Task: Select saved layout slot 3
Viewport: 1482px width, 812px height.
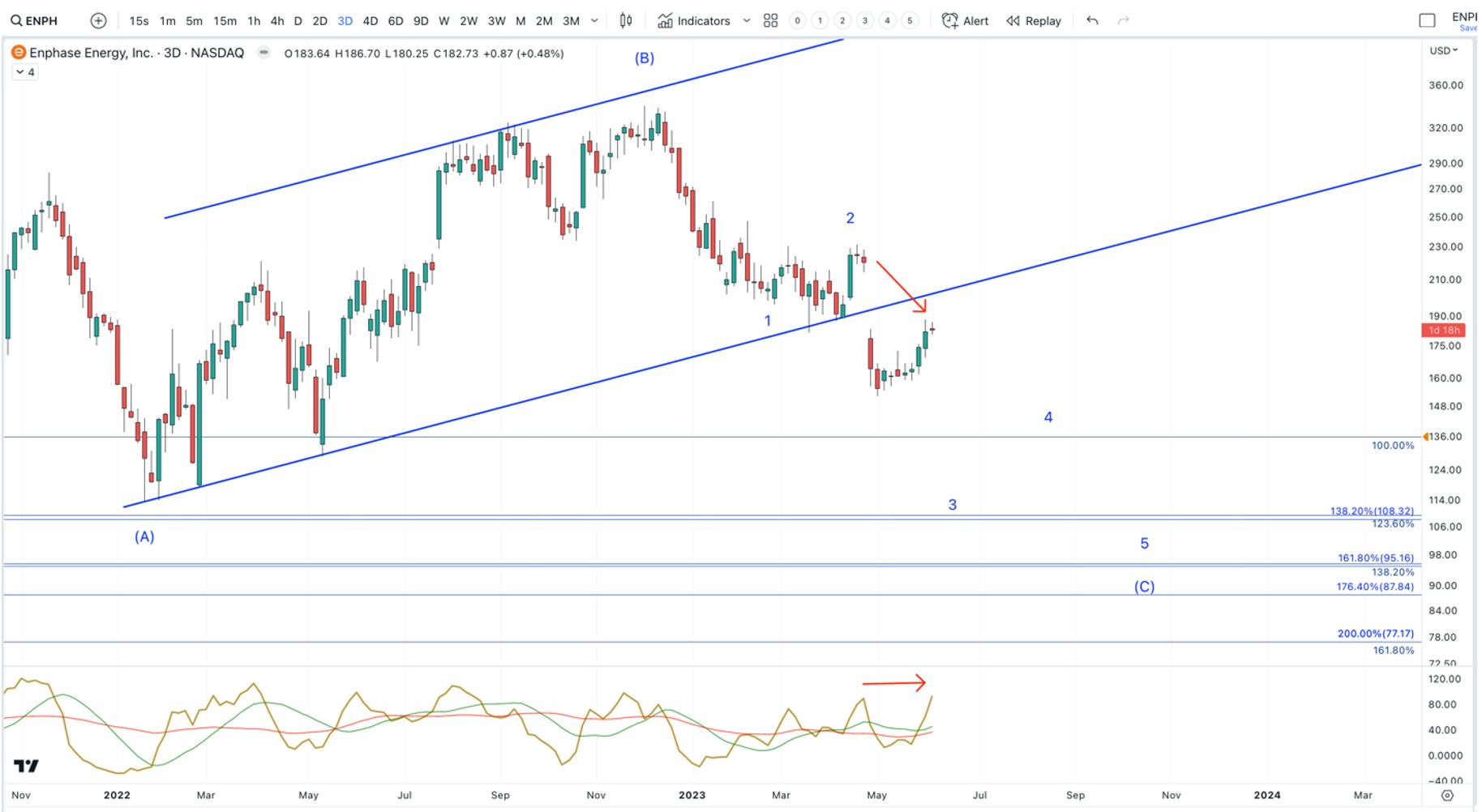Action: [865, 20]
